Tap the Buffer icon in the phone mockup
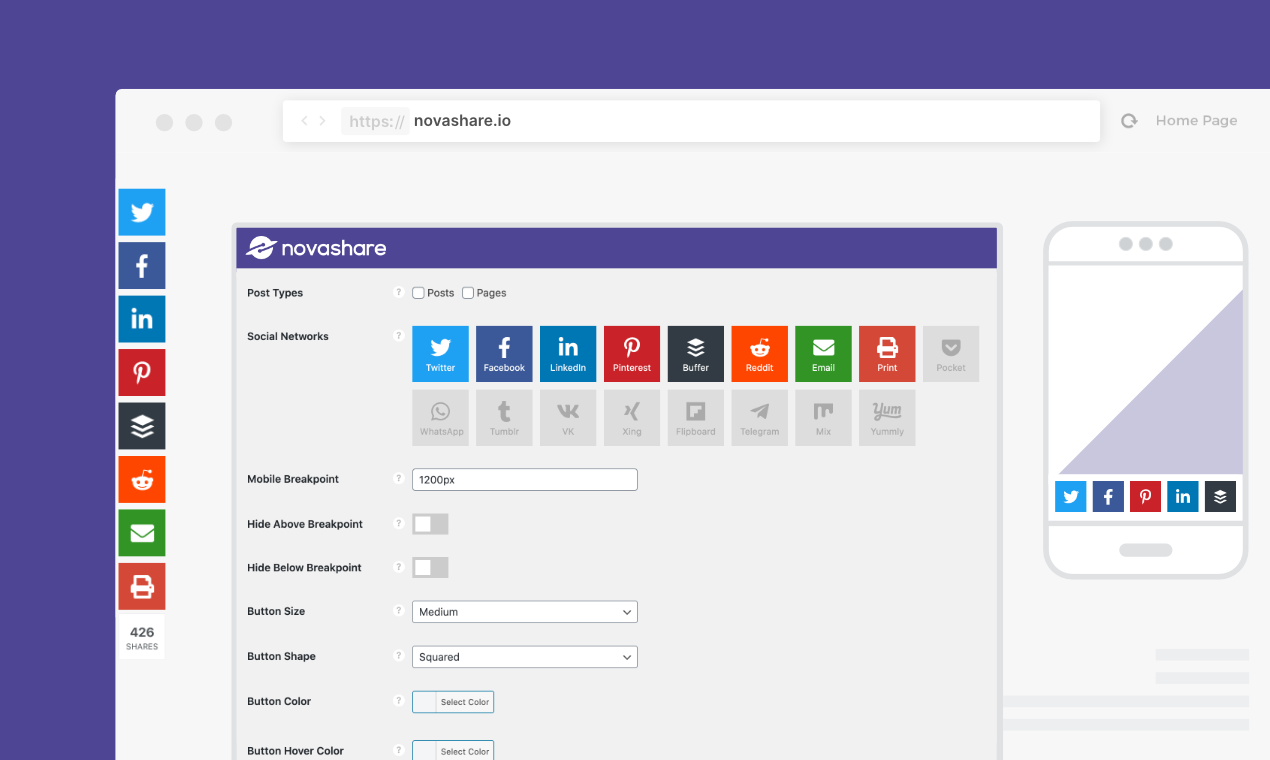Screen dimensions: 1270x760 [1221, 496]
